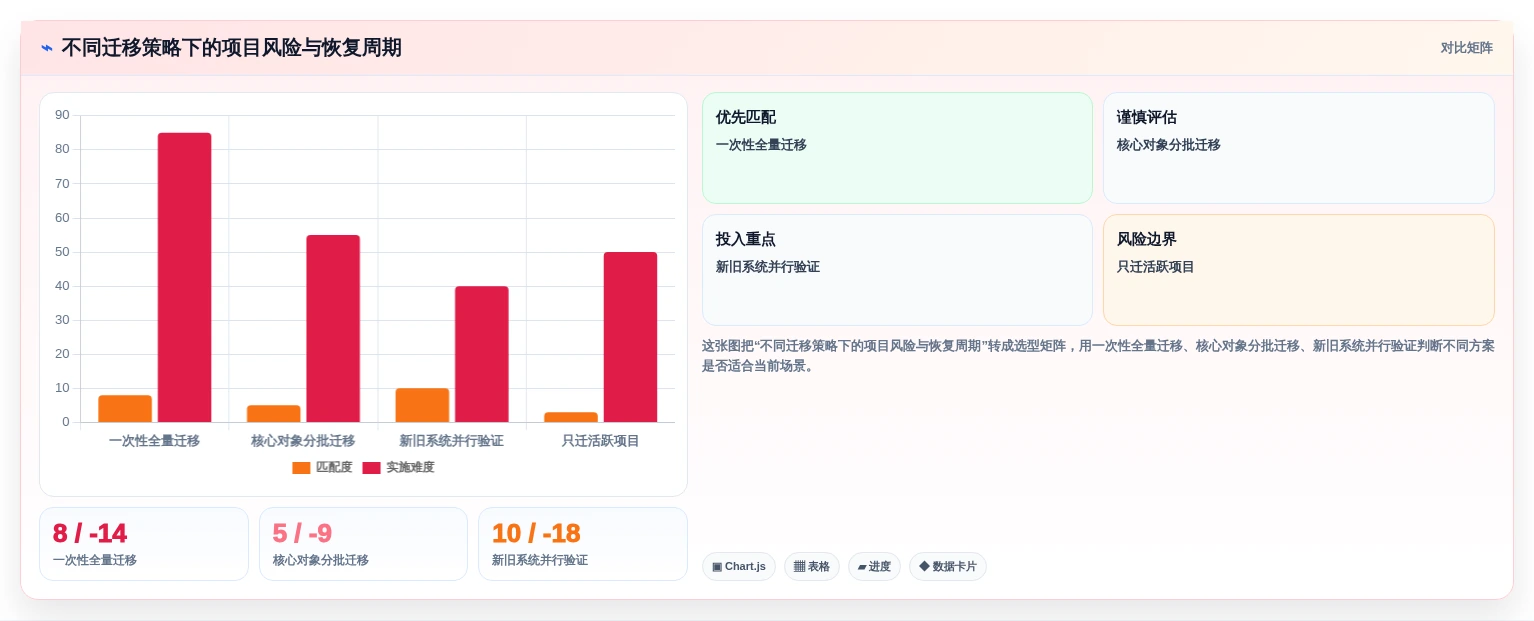This screenshot has height=621, width=1534.
Task: Select the red 新旧系统并行验证 bar
Action: pyautogui.click(x=482, y=354)
